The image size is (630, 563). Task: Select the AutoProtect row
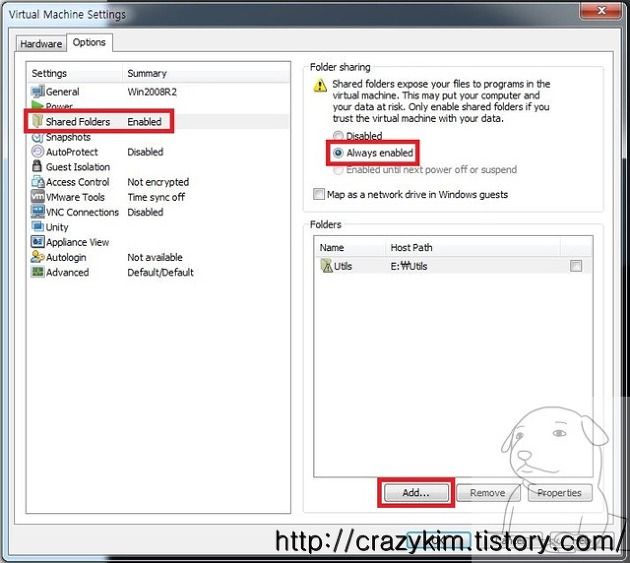point(159,152)
